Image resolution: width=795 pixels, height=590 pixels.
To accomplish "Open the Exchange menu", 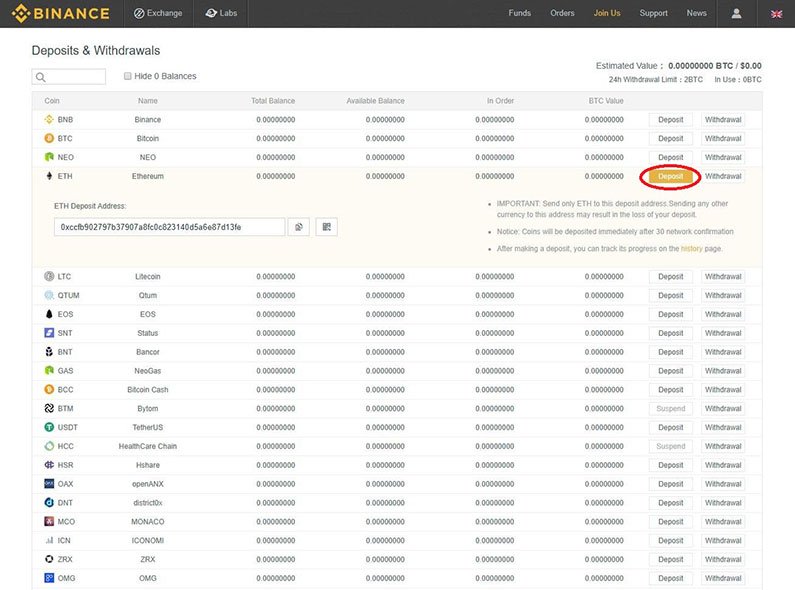I will pos(158,13).
